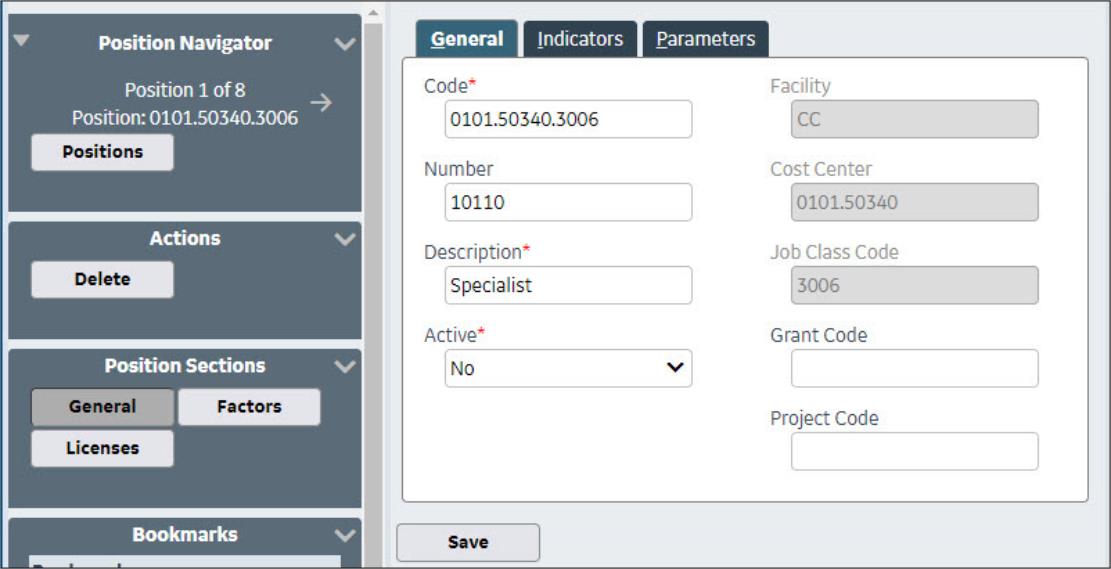Collapse the Bookmarks panel chevron
Viewport: 1111px width, 569px height.
click(x=345, y=535)
